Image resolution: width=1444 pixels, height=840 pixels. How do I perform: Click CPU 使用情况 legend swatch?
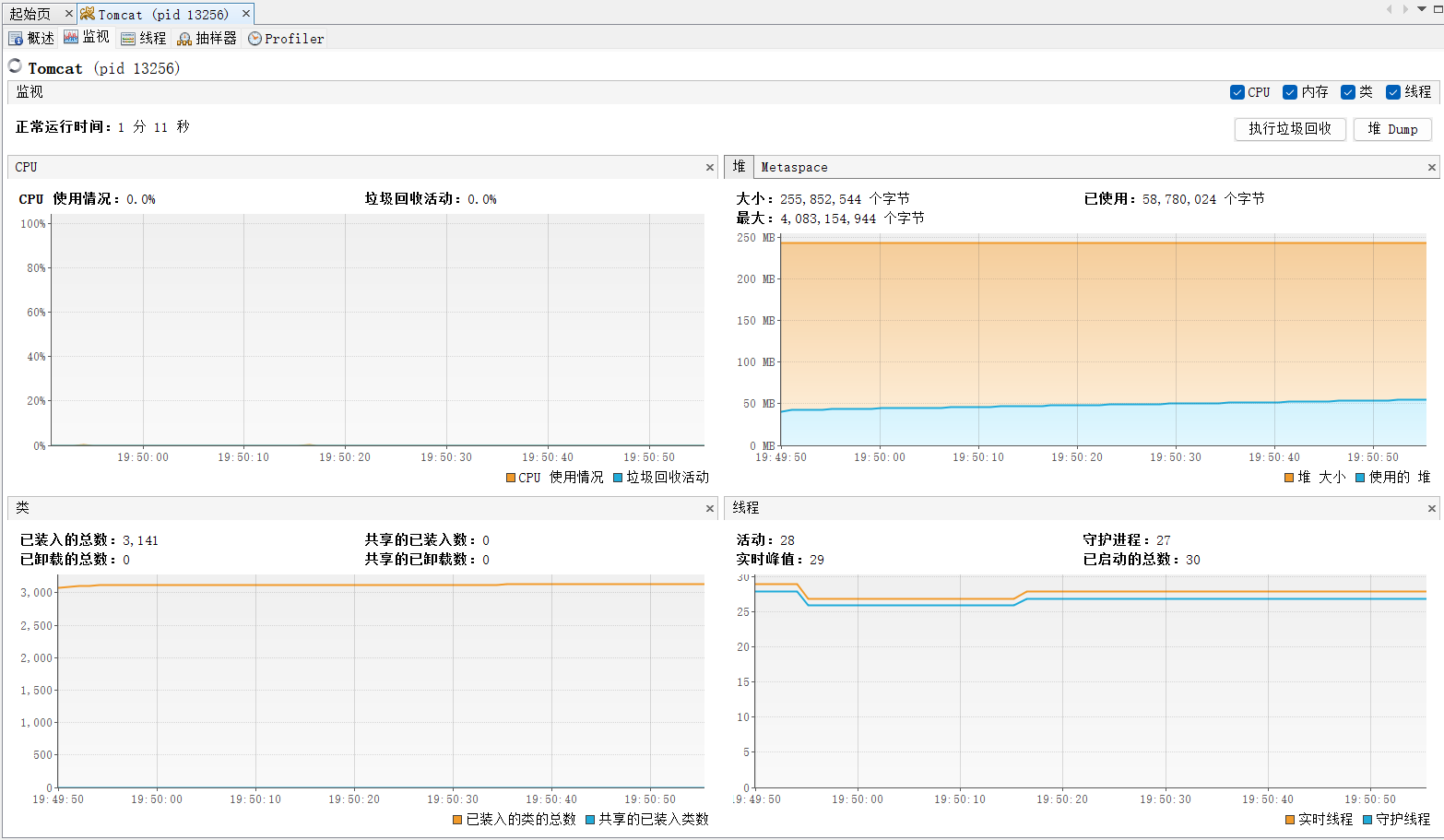(511, 478)
